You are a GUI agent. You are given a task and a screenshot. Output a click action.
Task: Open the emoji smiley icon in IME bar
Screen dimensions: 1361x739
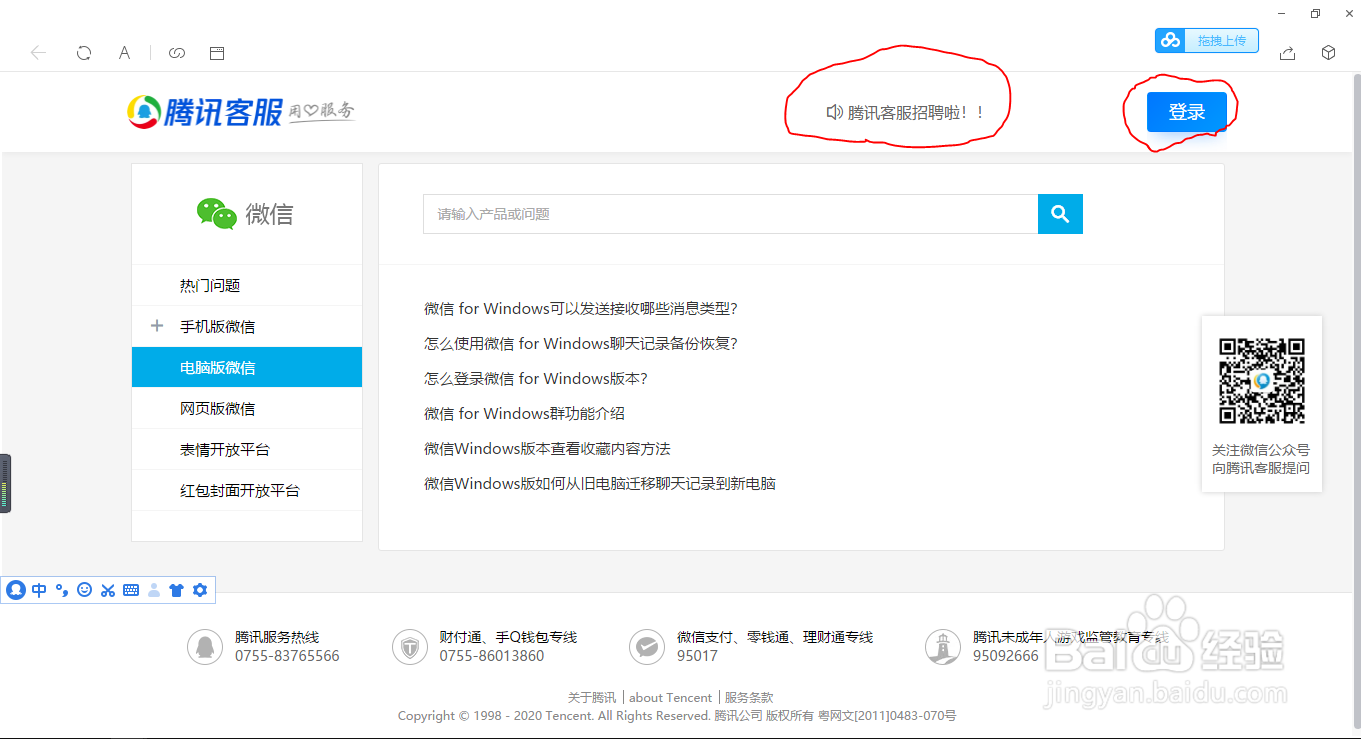(84, 590)
